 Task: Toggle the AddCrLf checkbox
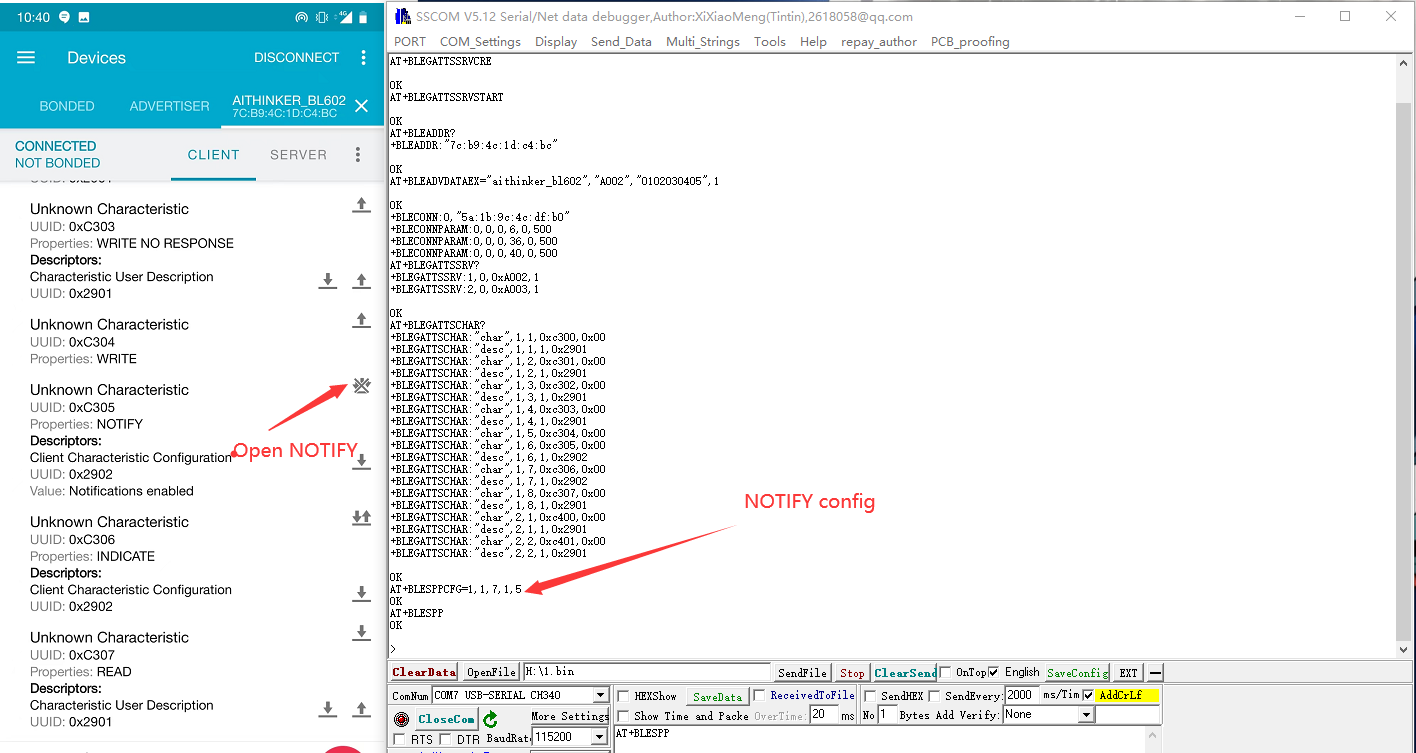[1088, 696]
